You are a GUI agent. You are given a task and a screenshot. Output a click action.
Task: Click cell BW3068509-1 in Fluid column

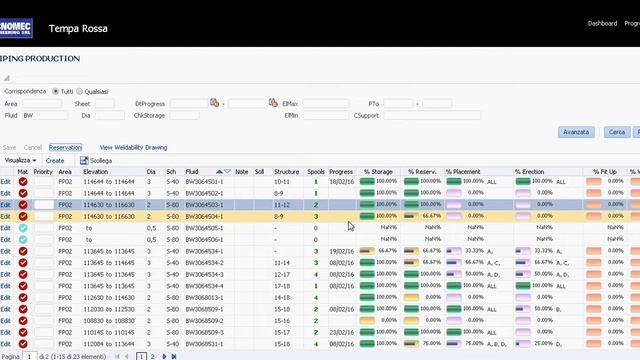204,309
